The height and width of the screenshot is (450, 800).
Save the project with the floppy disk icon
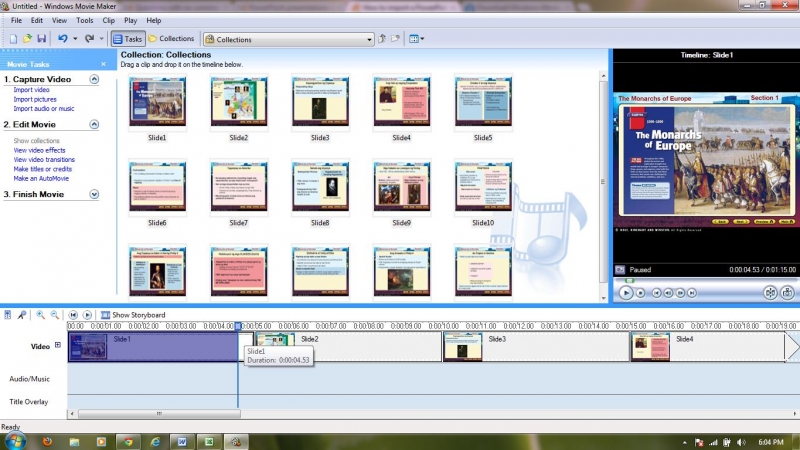click(x=41, y=39)
